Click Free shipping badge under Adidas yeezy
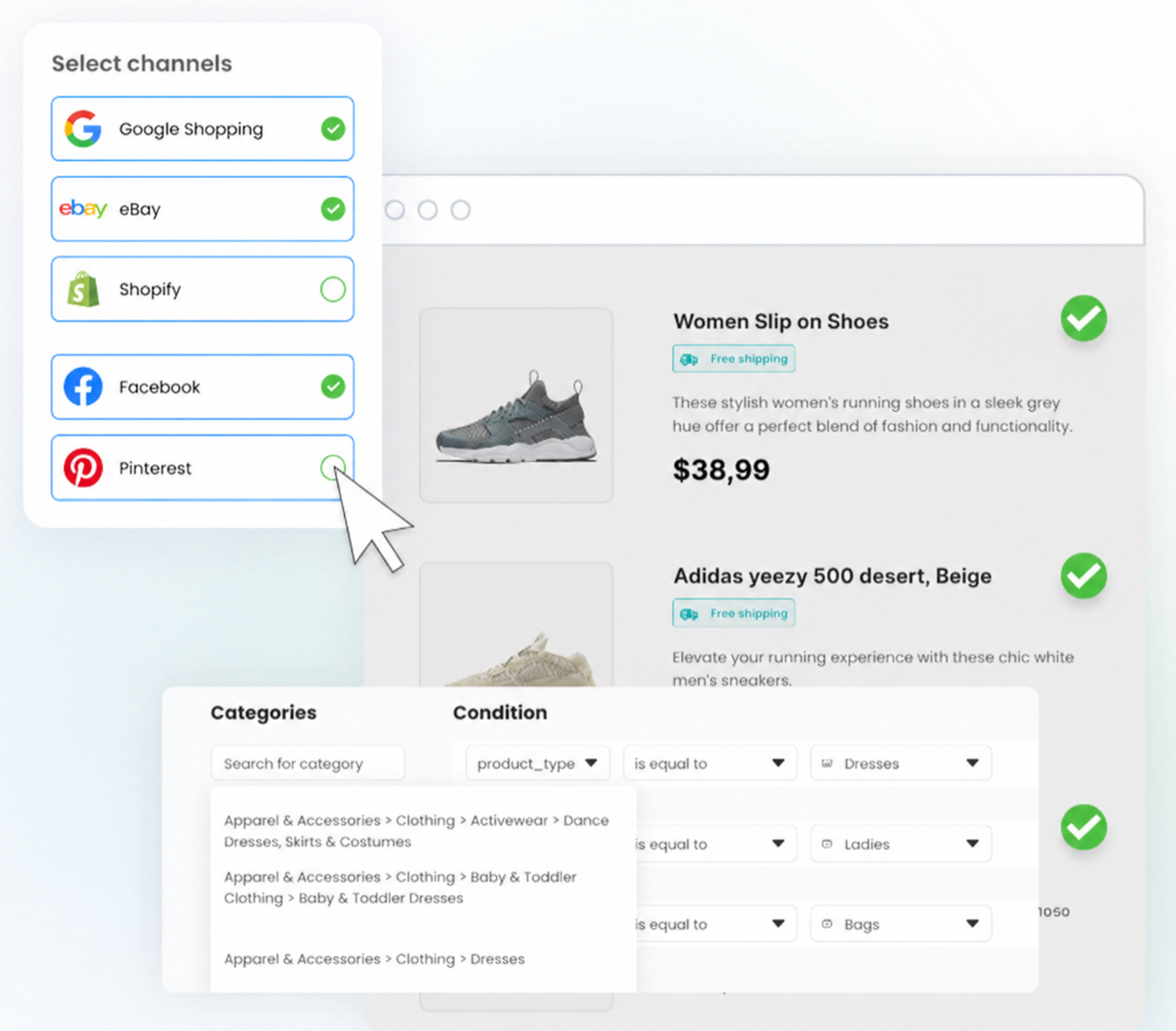The width and height of the screenshot is (1176, 1031). [733, 613]
